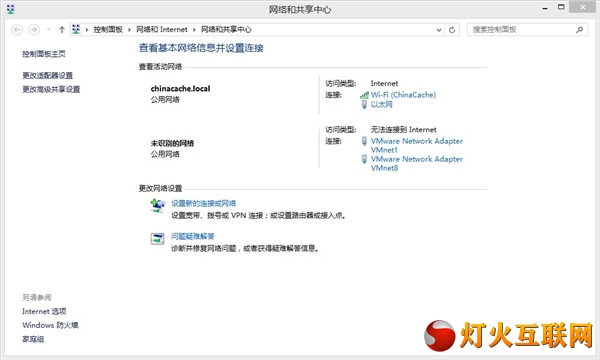The image size is (600, 360).
Task: Open 控制面板 breadcrumb item
Action: click(108, 29)
